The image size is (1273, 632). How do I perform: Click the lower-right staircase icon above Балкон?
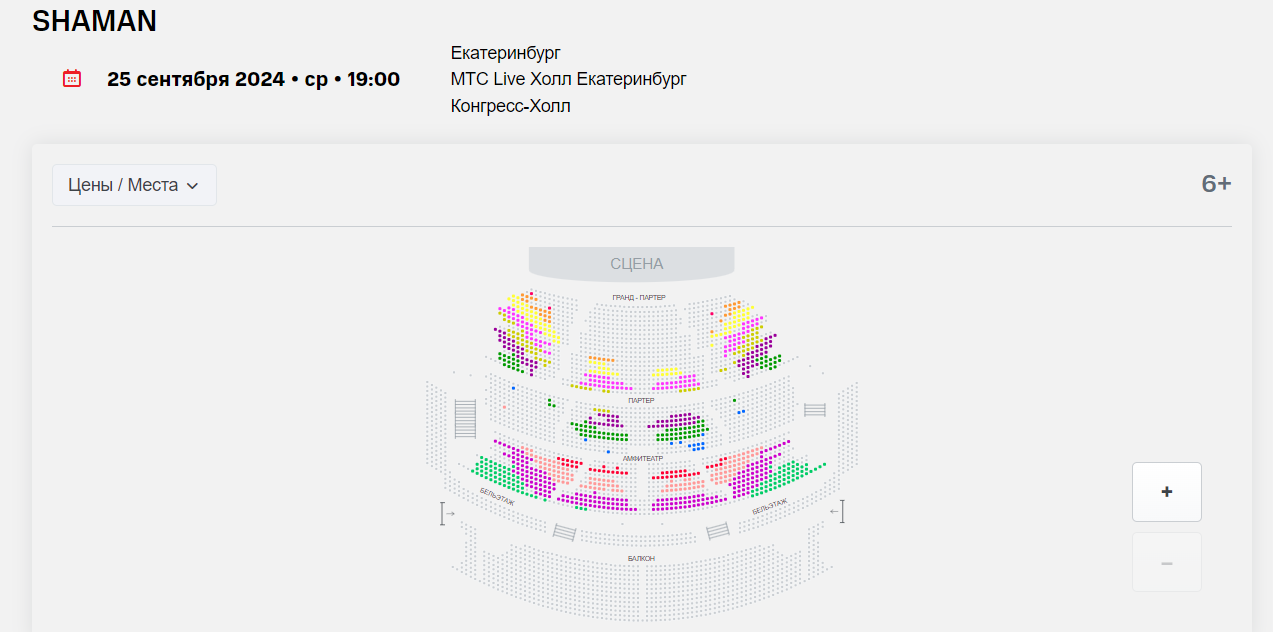pos(717,531)
